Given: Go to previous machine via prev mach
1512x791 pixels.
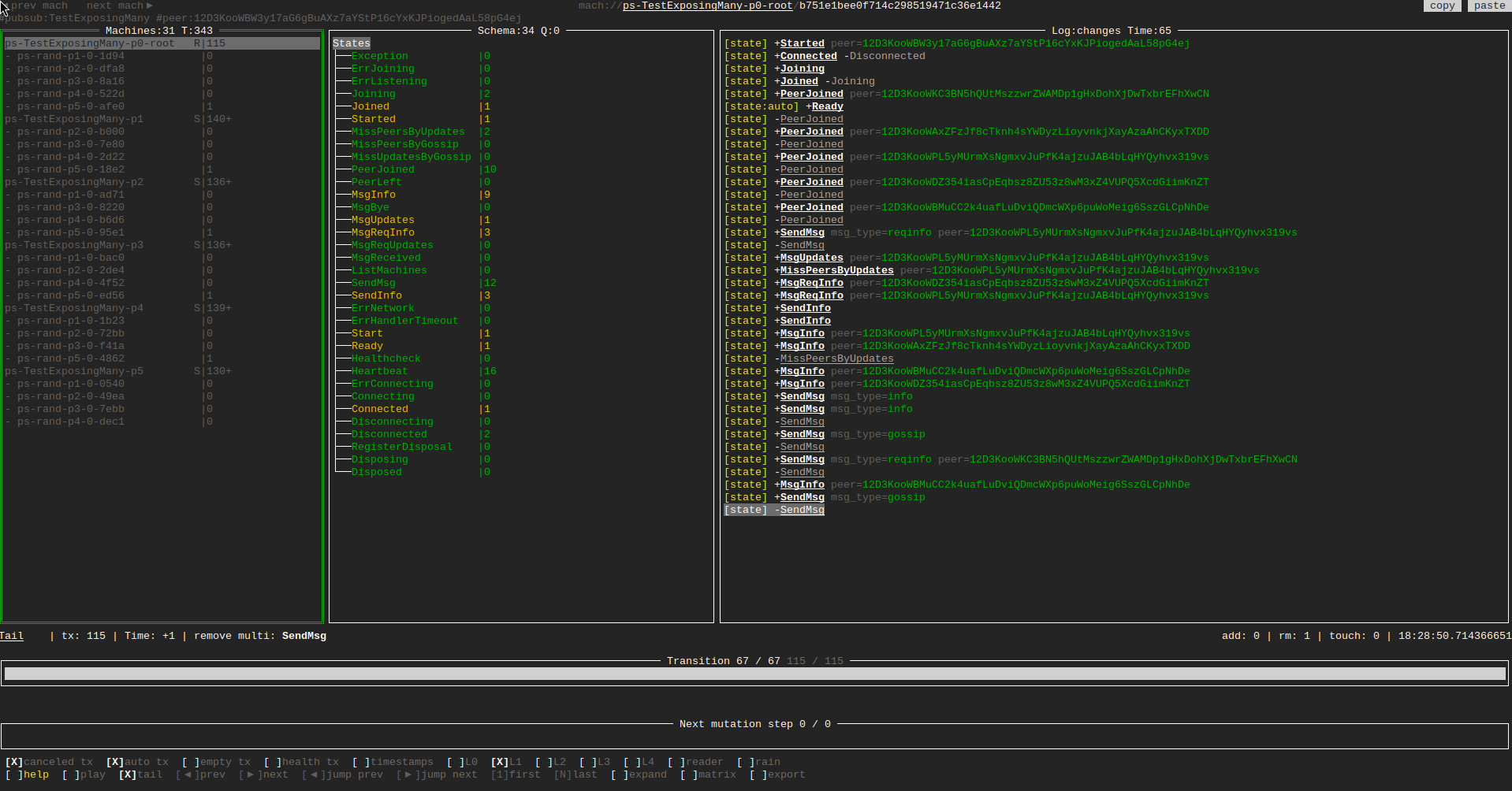Looking at the screenshot, I should (38, 6).
